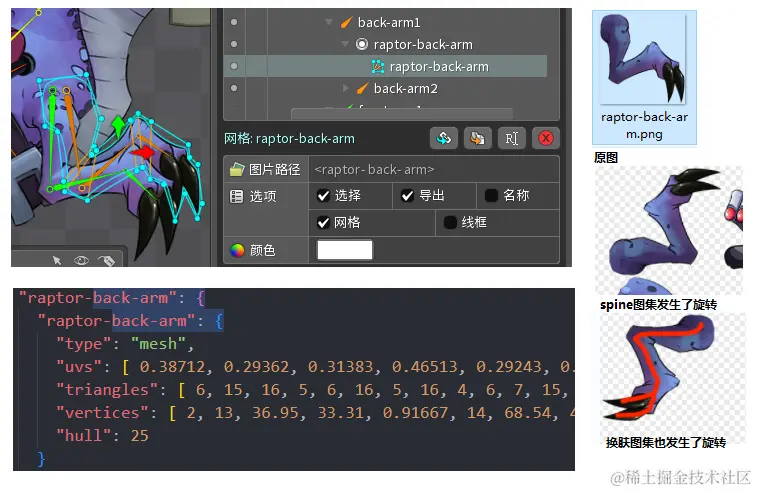Click the rename attachment button
The width and height of the screenshot is (757, 492).
(511, 139)
